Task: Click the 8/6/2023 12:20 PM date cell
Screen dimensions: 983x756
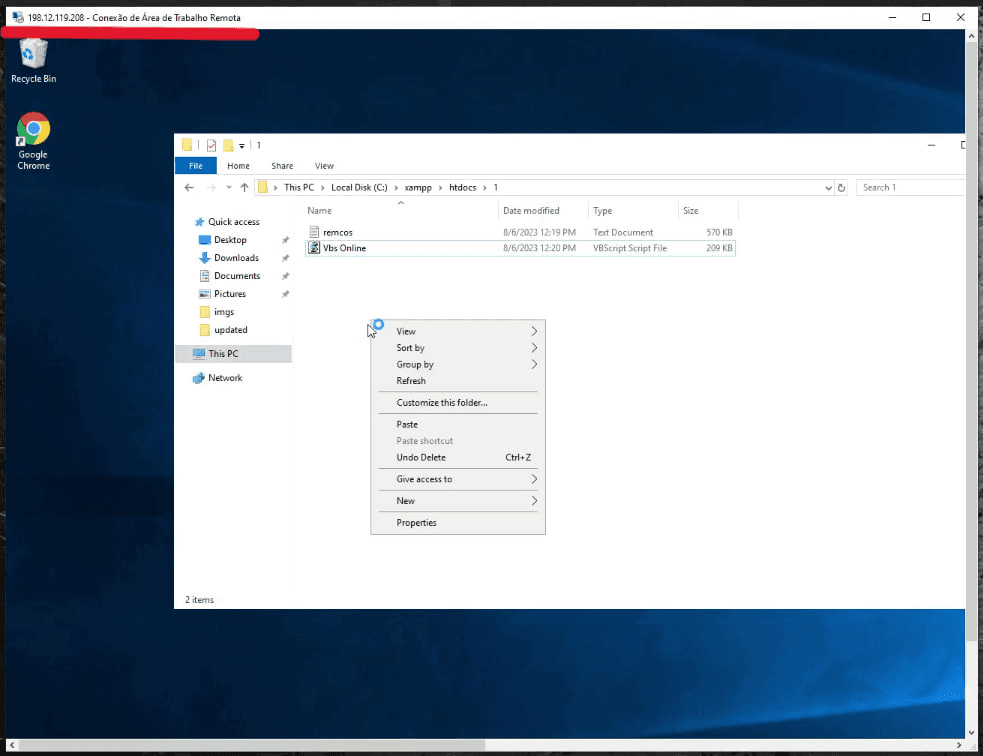Action: (539, 248)
